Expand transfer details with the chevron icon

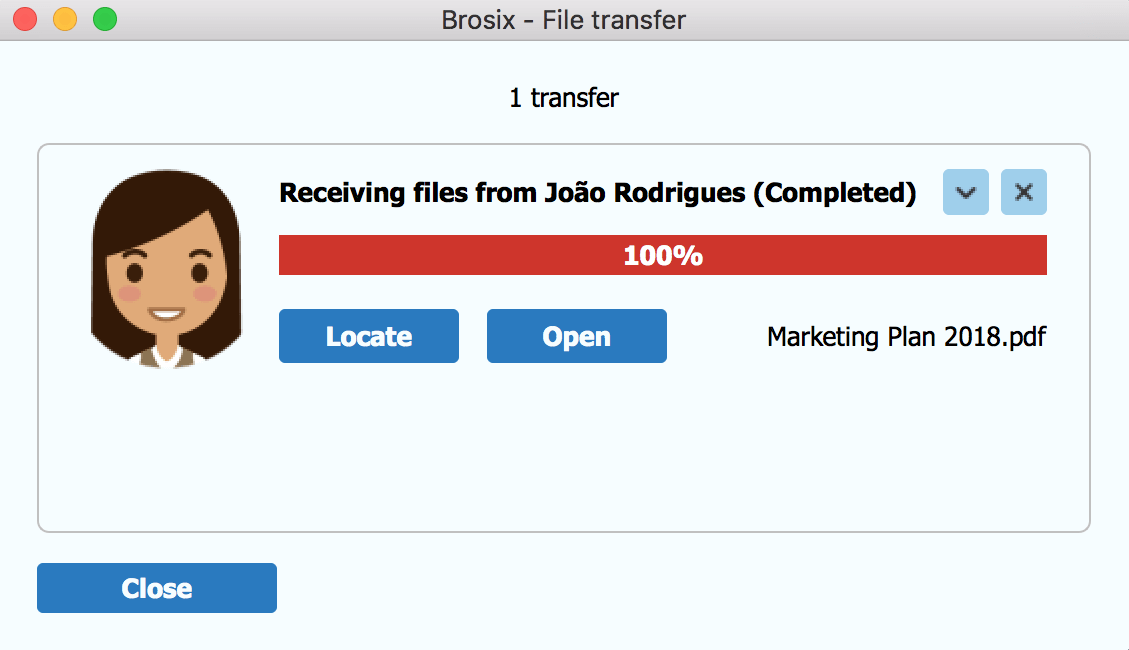coord(966,192)
